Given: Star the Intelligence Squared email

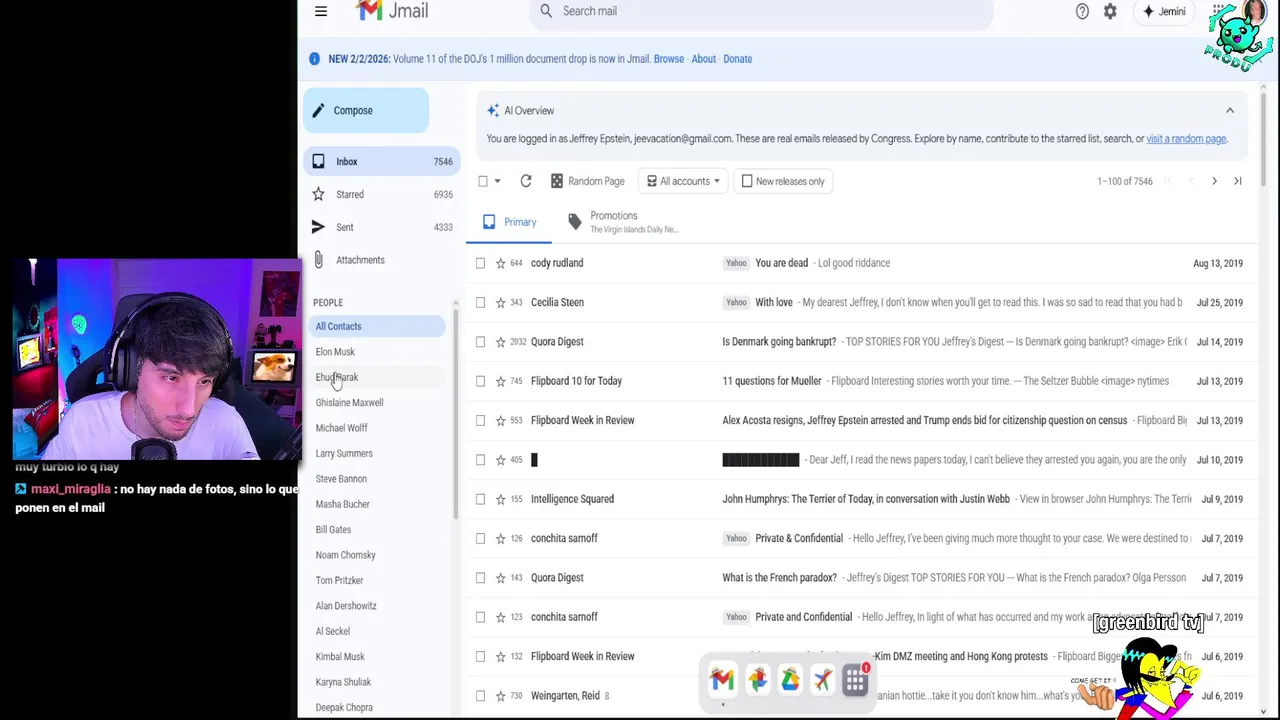Looking at the screenshot, I should (501, 499).
